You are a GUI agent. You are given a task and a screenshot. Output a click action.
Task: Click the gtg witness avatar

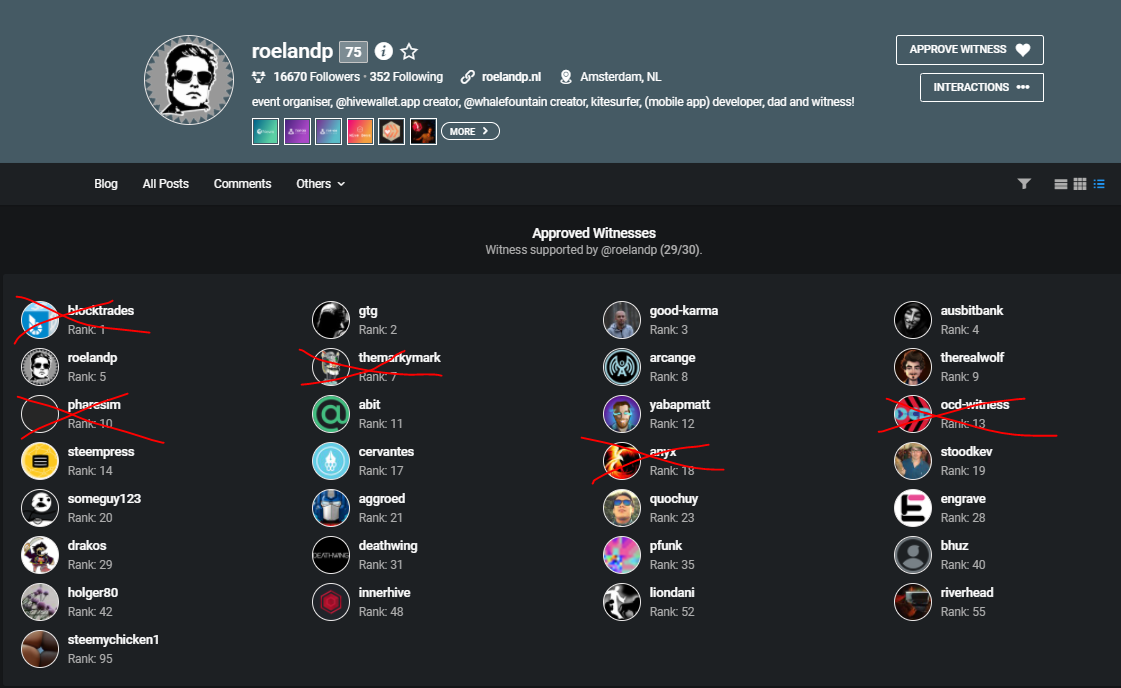331,320
